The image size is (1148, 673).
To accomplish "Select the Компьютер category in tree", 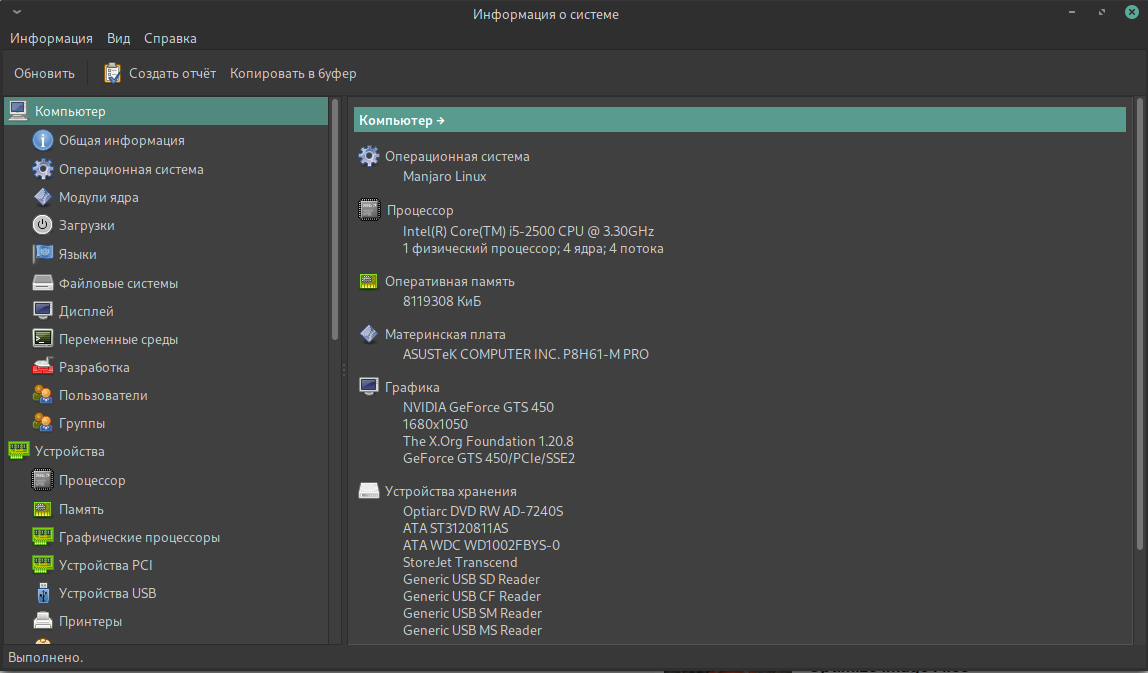I will 70,111.
